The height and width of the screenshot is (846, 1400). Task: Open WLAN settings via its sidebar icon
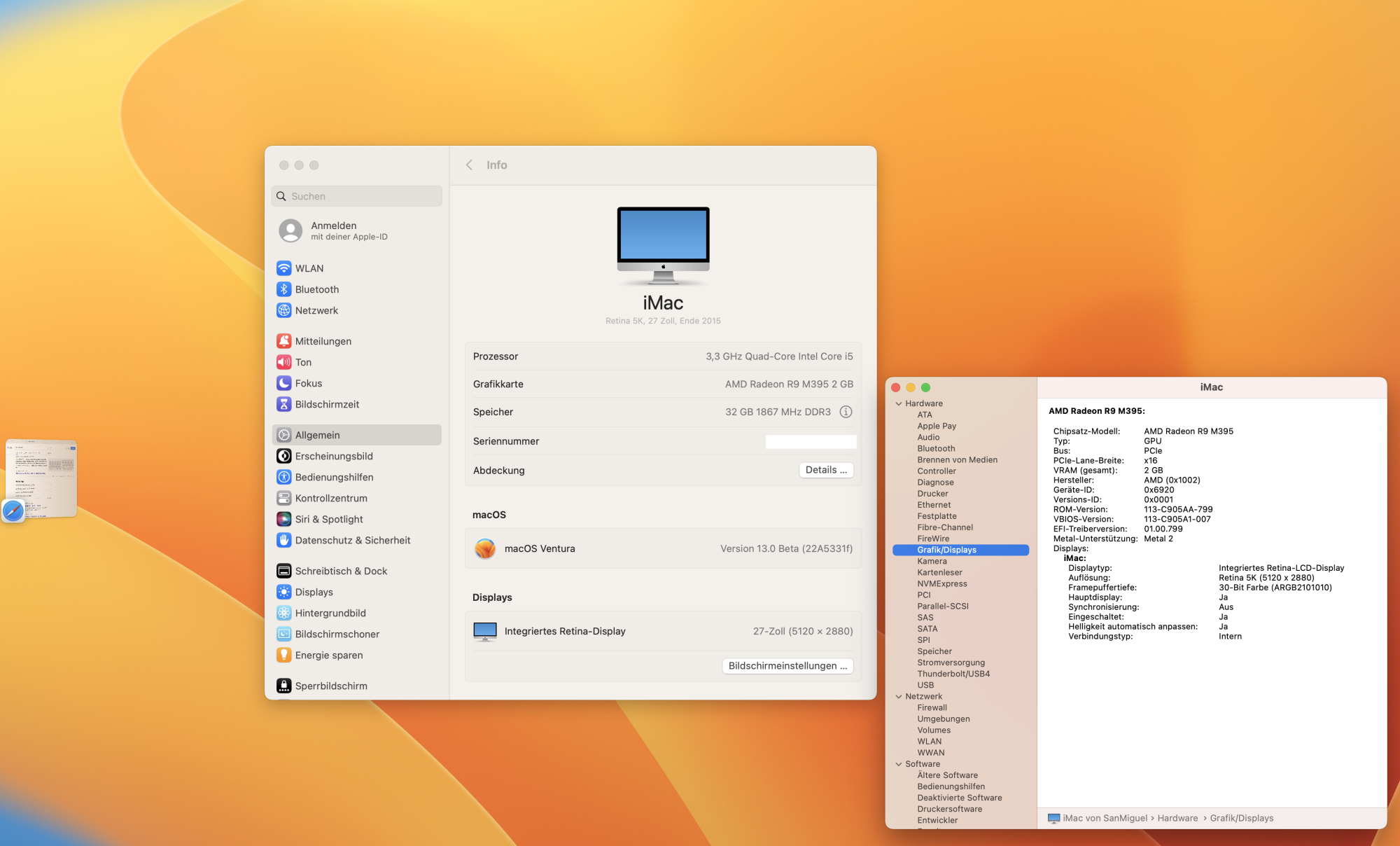click(283, 268)
